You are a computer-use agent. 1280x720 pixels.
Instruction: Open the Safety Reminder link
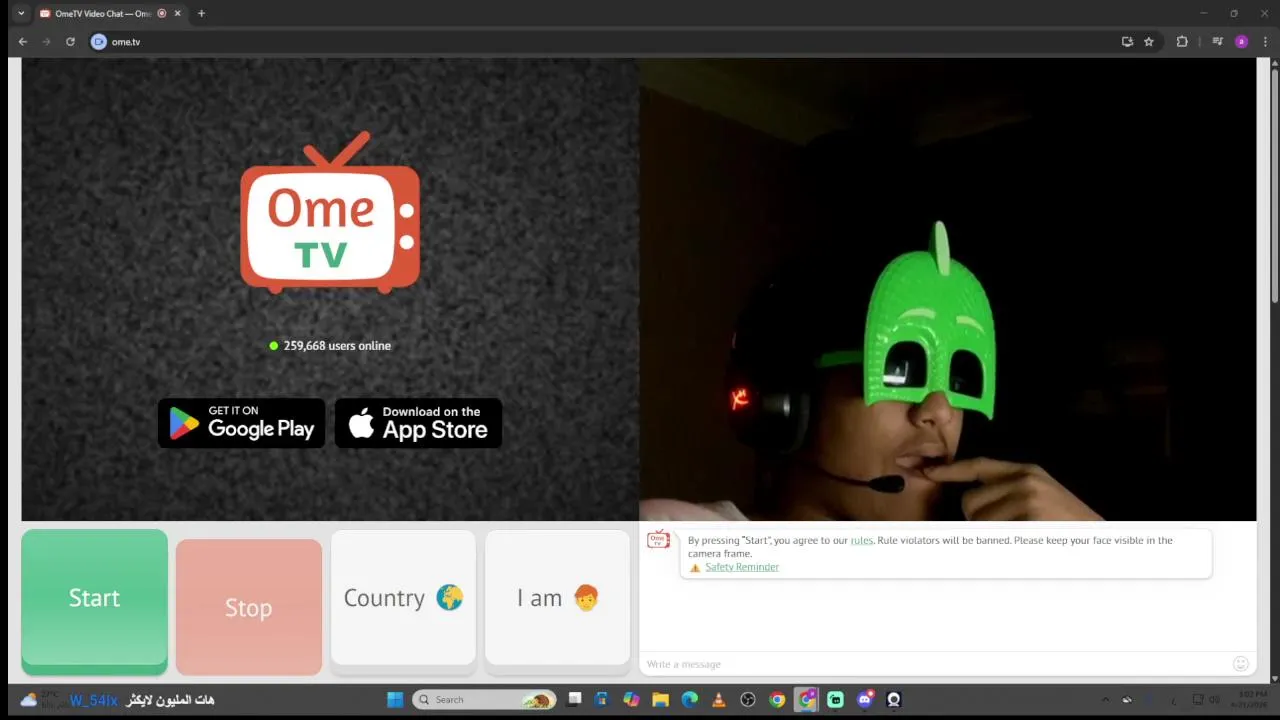coord(741,567)
